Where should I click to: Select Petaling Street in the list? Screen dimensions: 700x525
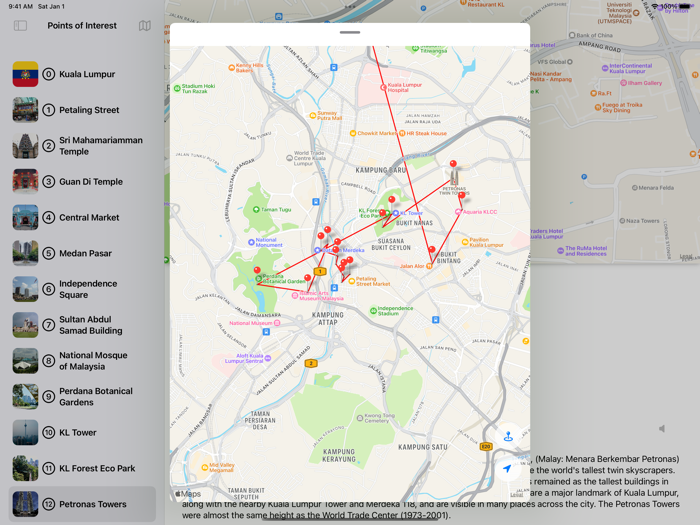click(x=82, y=110)
